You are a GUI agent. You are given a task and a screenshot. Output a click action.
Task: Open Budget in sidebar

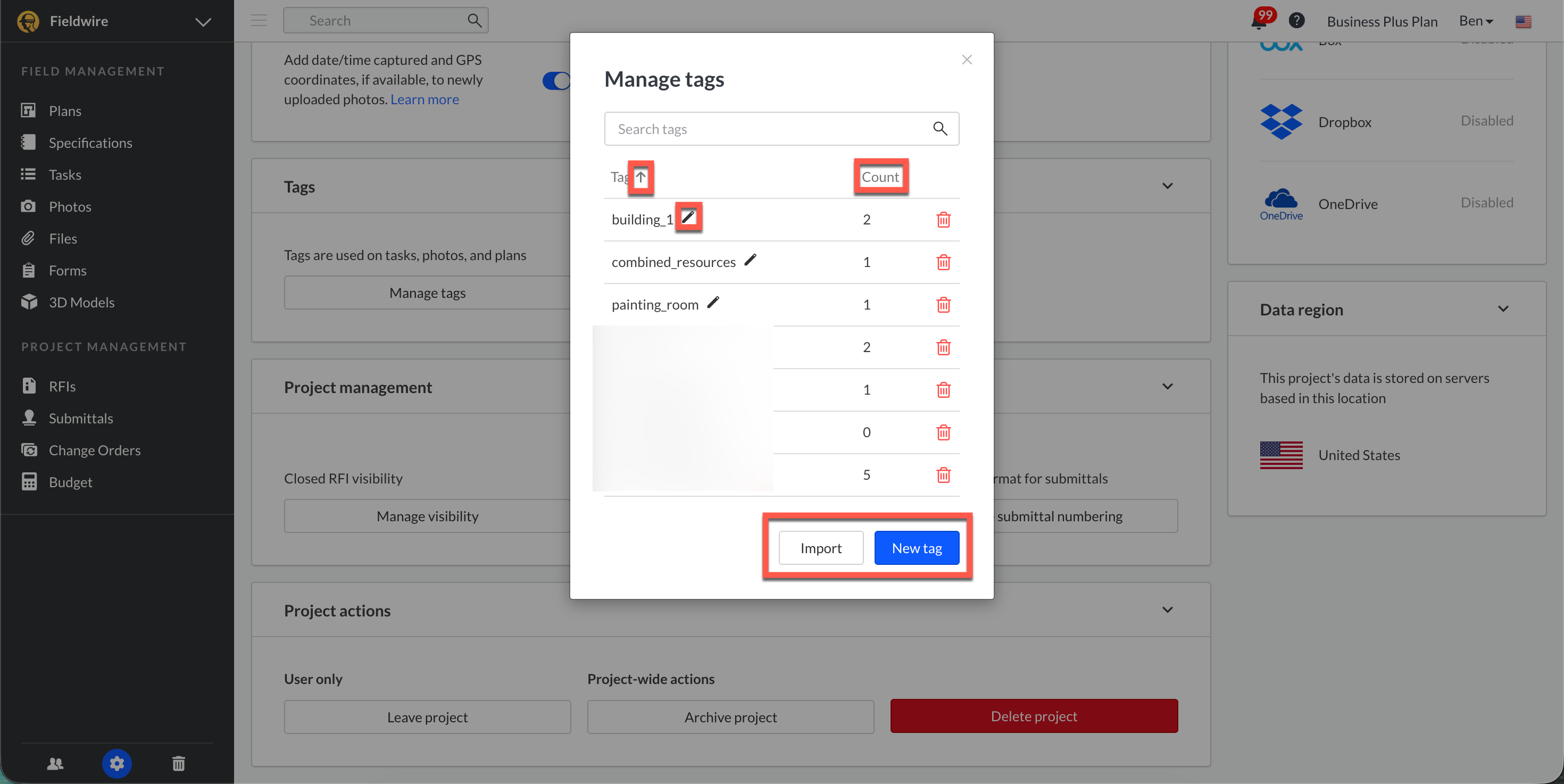point(70,482)
